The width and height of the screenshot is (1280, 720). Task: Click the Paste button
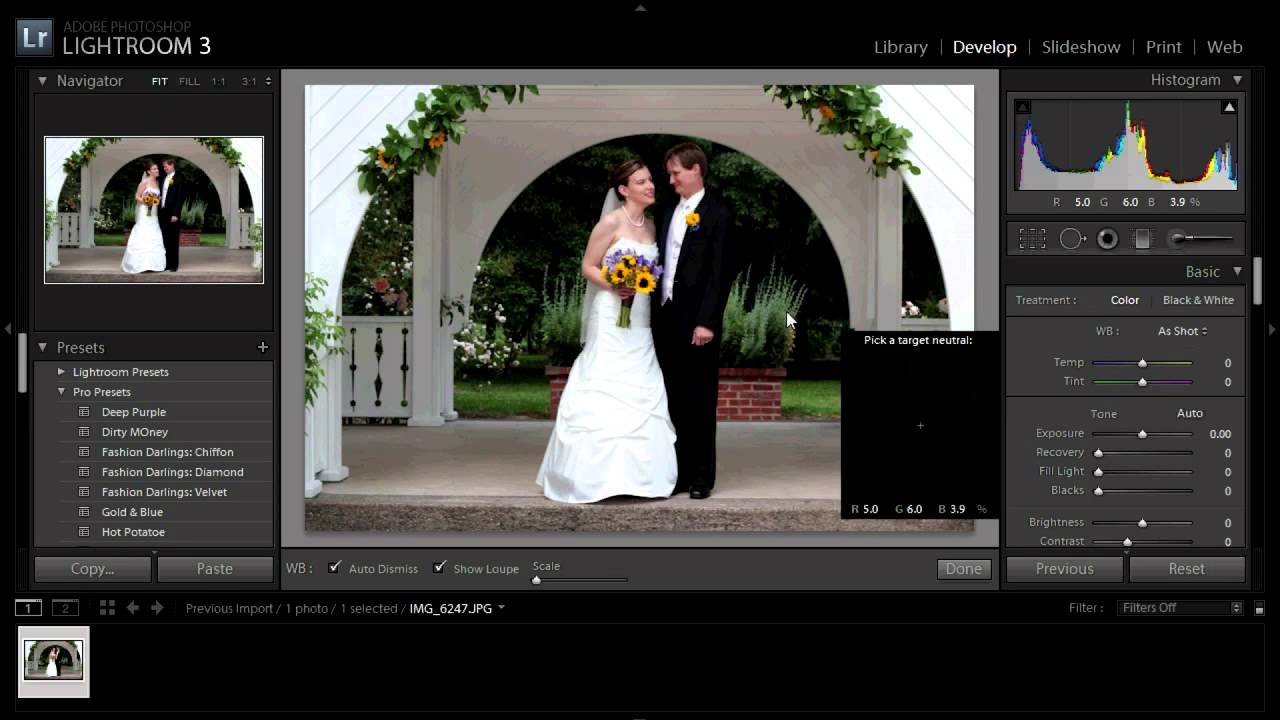215,569
